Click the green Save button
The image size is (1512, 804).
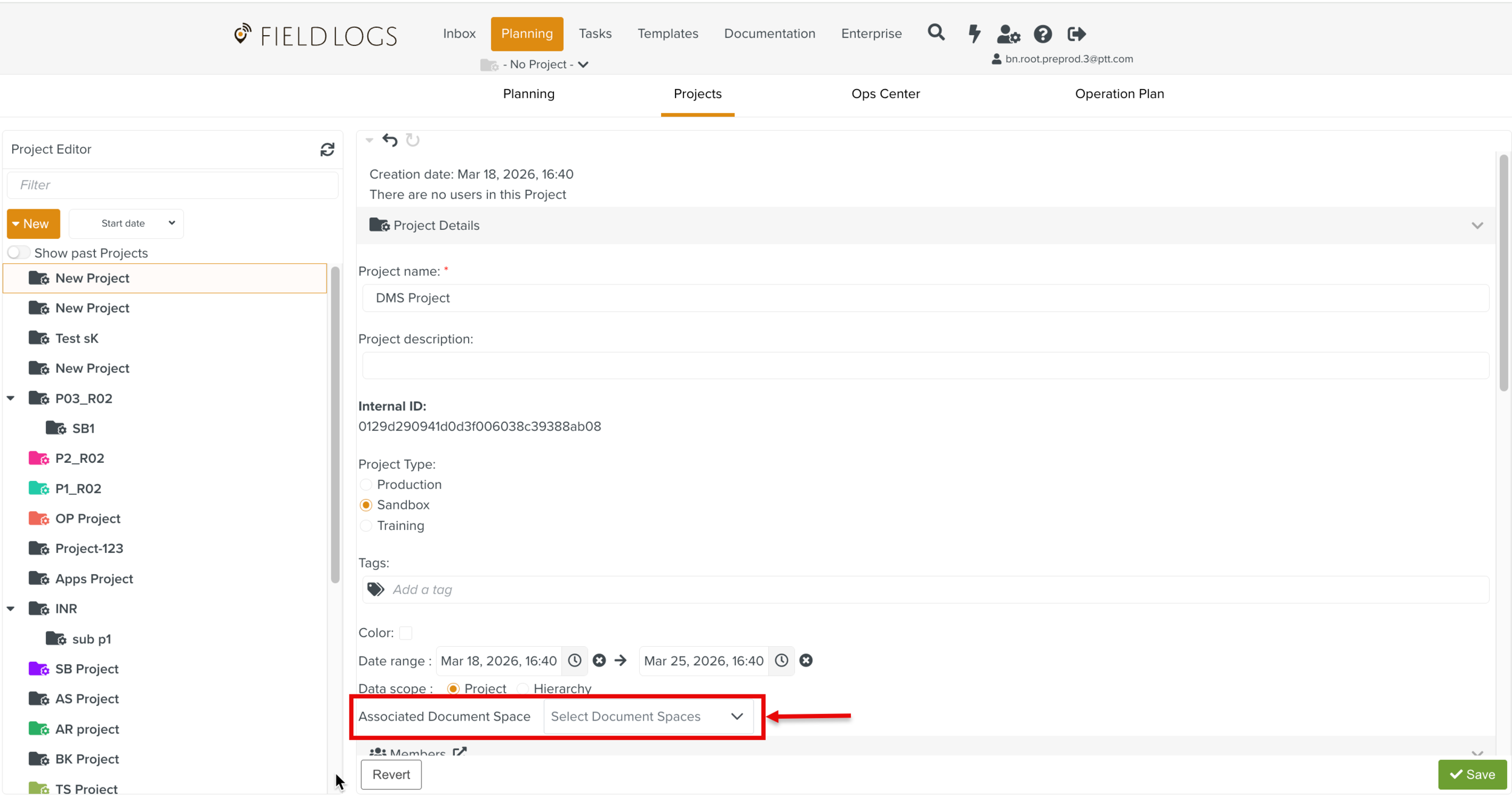(1471, 774)
